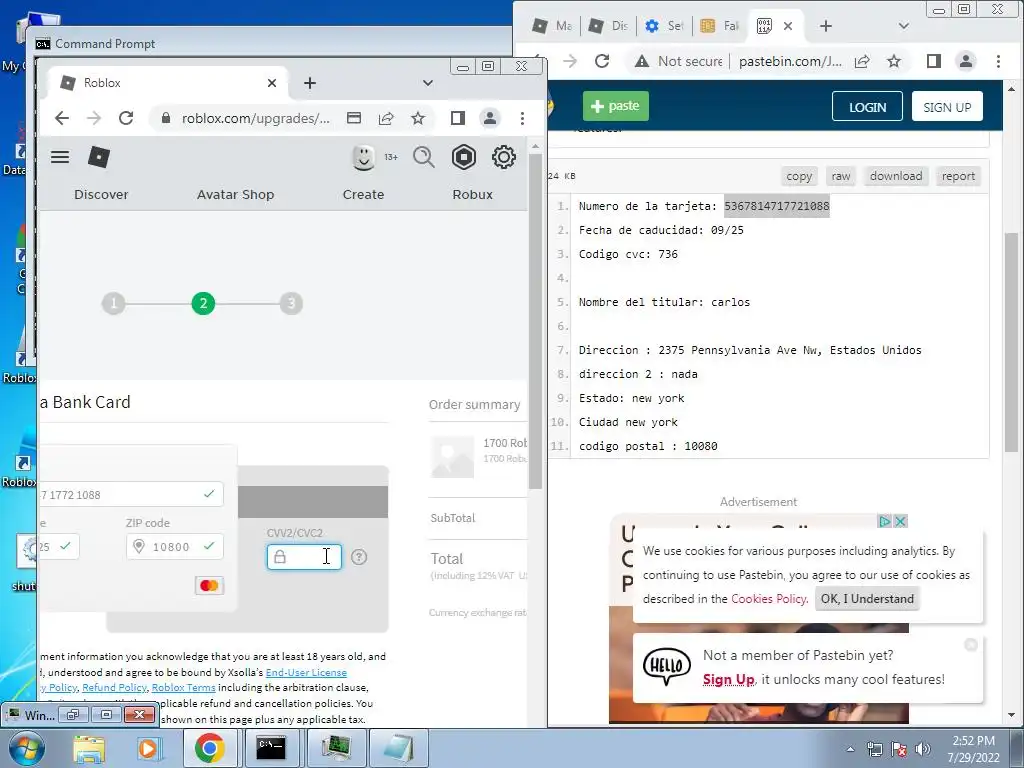Click AdChoices triangle icon on advertisement
Screen dimensions: 1024x768
[x=885, y=521]
